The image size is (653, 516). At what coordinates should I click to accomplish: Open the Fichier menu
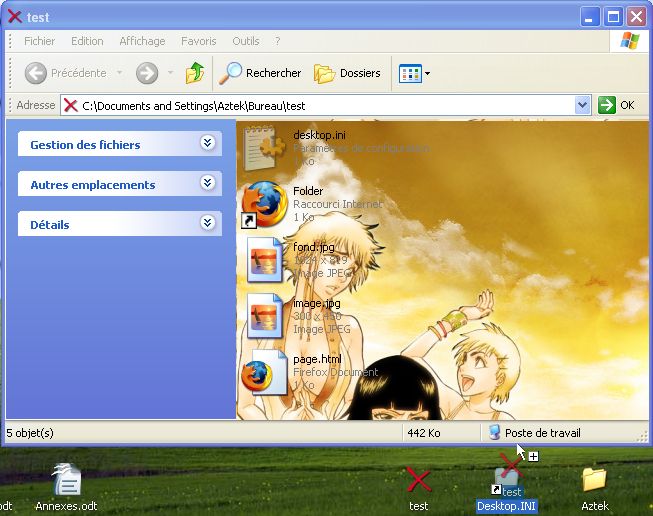40,41
